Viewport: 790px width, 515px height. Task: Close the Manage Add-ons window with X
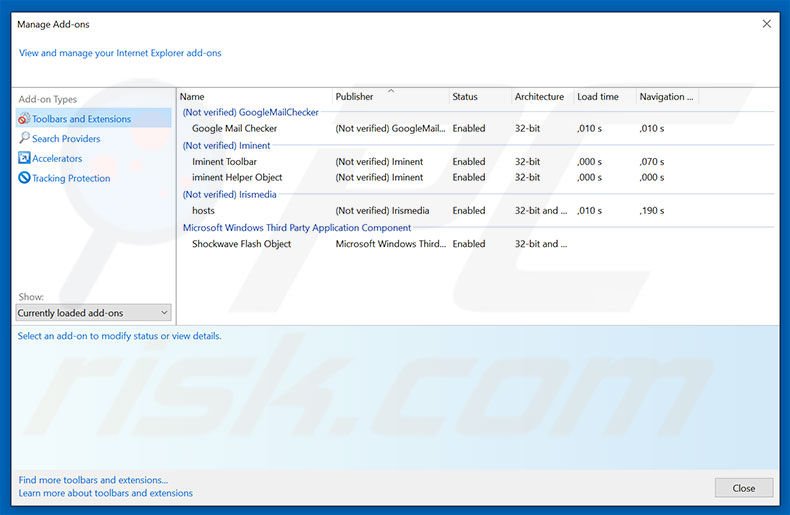[767, 24]
